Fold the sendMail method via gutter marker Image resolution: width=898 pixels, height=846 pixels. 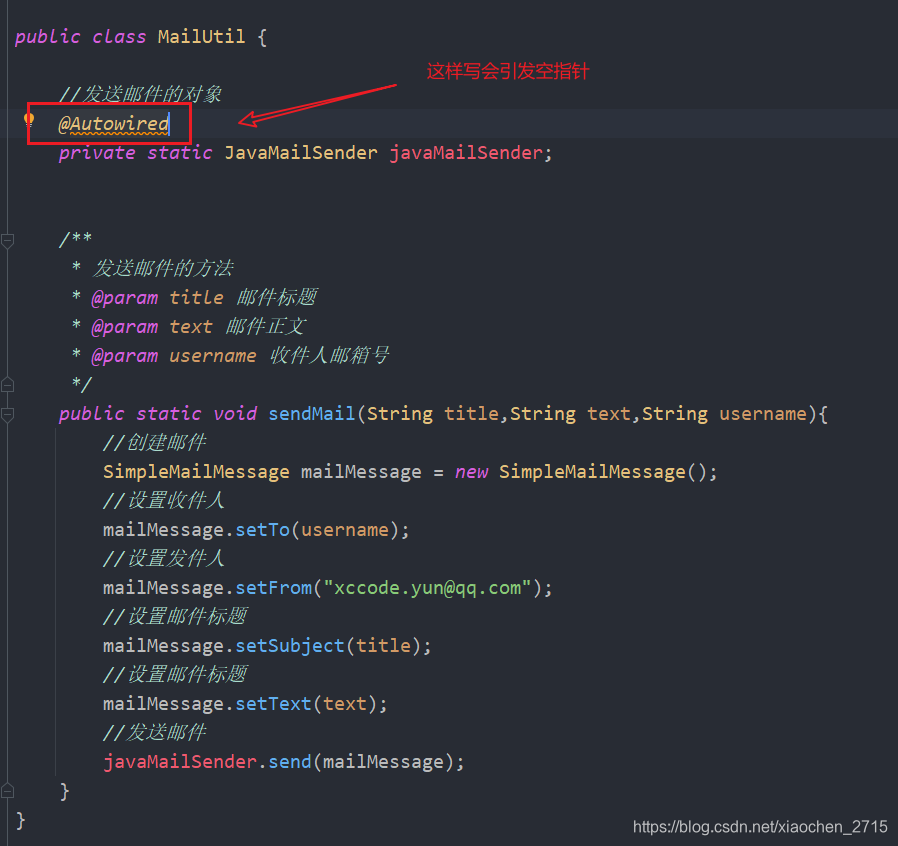tap(7, 415)
